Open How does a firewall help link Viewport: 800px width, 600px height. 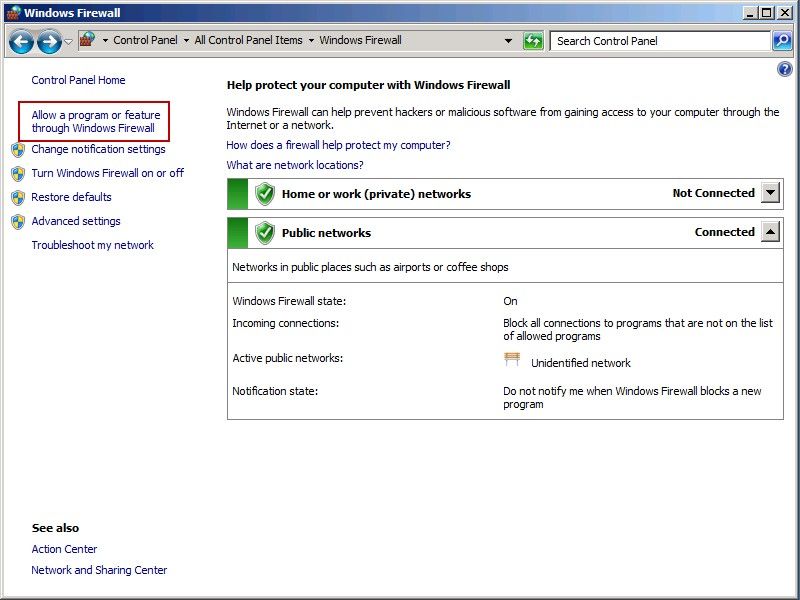point(338,145)
